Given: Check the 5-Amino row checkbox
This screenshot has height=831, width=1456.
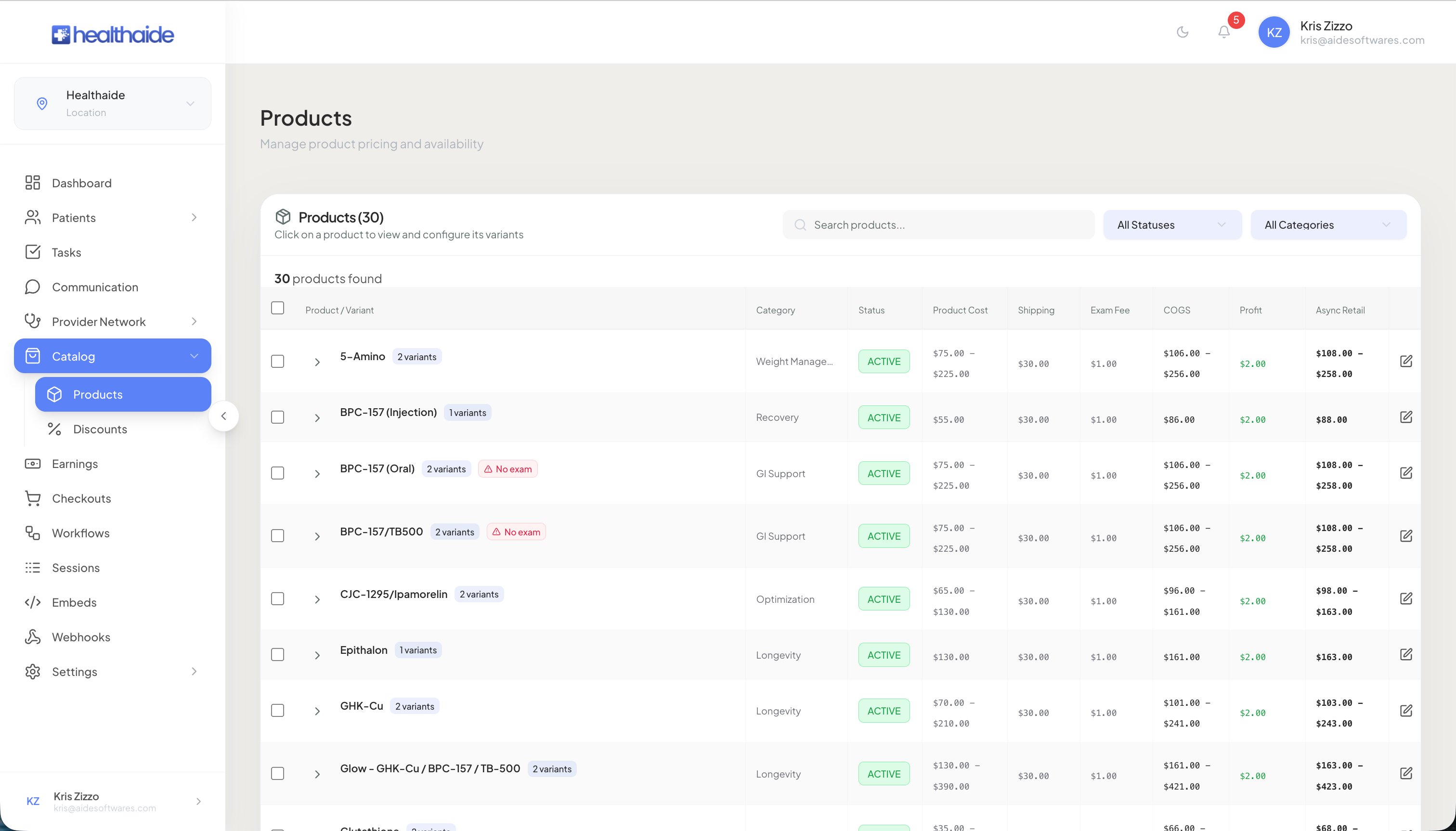Looking at the screenshot, I should (277, 361).
